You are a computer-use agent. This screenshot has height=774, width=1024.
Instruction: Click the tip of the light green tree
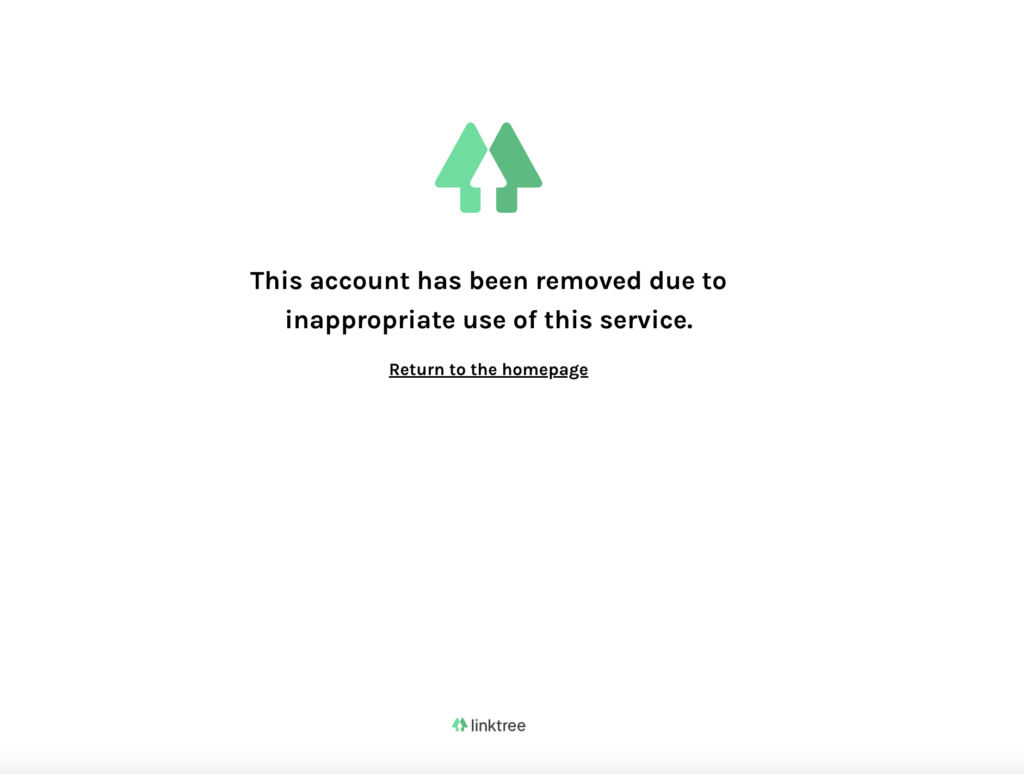pyautogui.click(x=470, y=127)
